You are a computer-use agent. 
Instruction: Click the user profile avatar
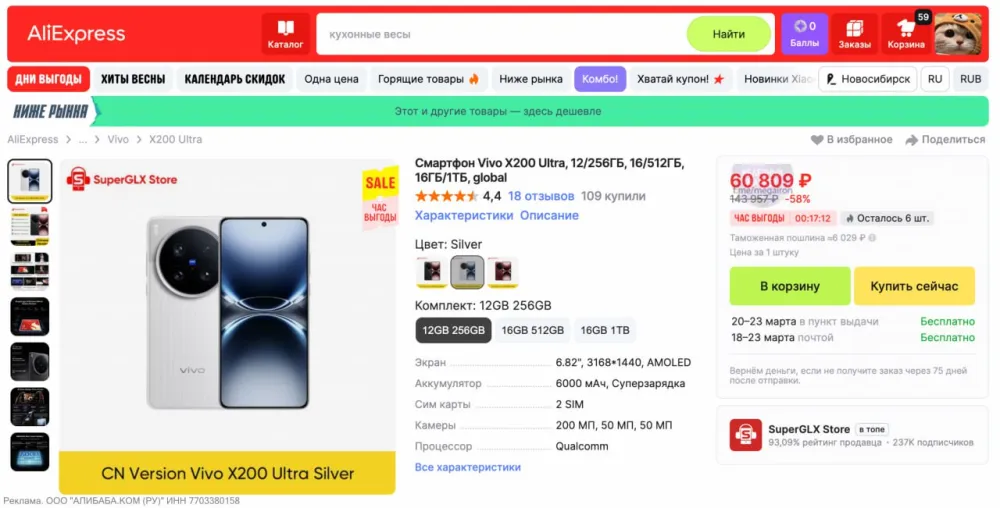(x=958, y=34)
